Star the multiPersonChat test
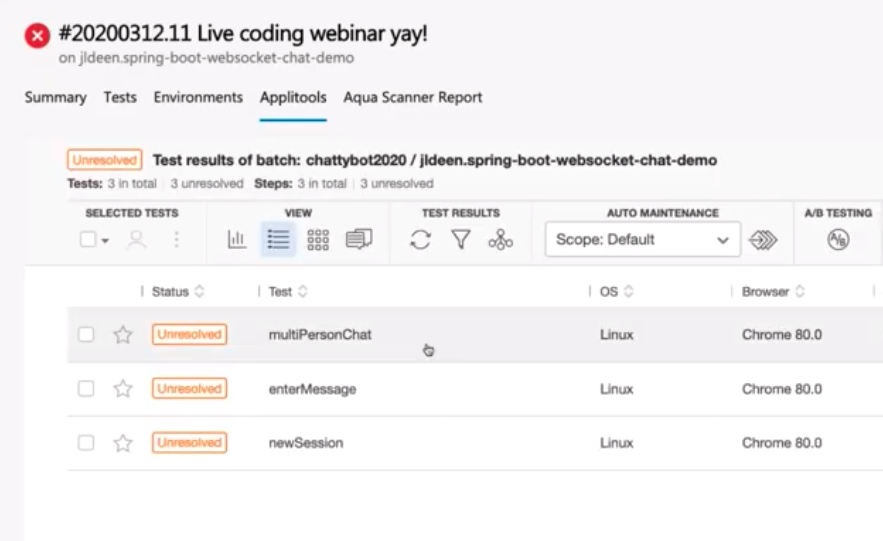883x541 pixels. pyautogui.click(x=123, y=335)
